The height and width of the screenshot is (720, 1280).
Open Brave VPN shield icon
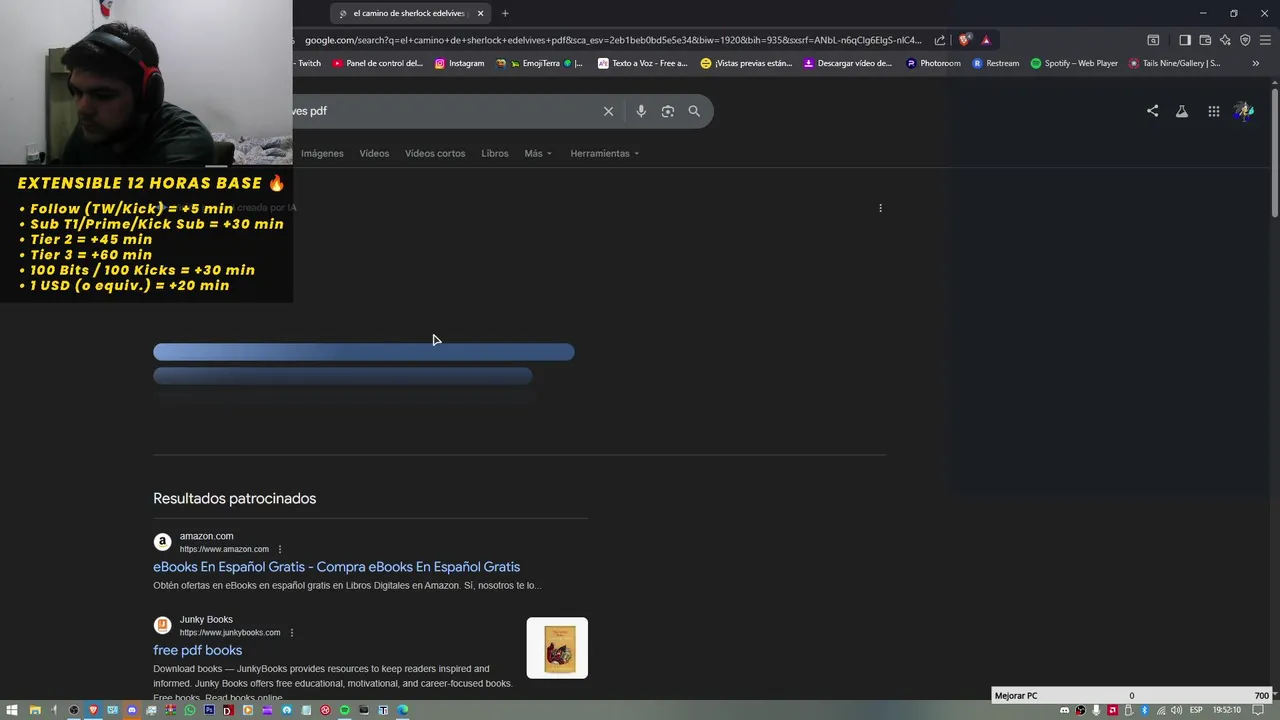point(1245,40)
